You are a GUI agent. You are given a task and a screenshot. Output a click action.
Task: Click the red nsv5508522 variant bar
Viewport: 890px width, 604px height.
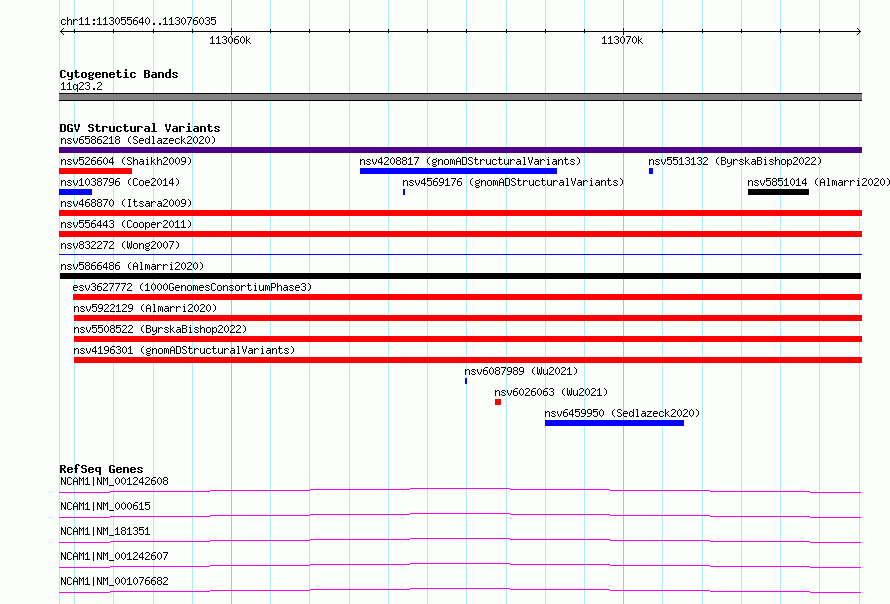pos(468,339)
